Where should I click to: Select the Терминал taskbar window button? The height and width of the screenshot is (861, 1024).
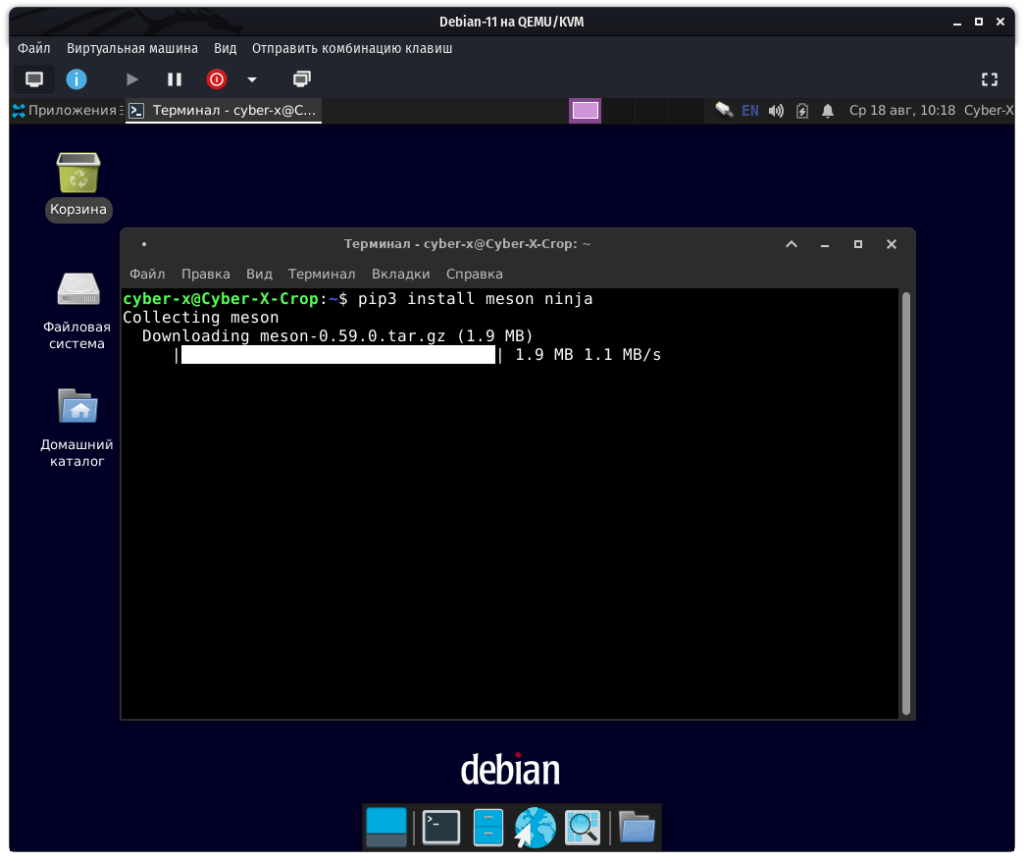click(x=224, y=111)
